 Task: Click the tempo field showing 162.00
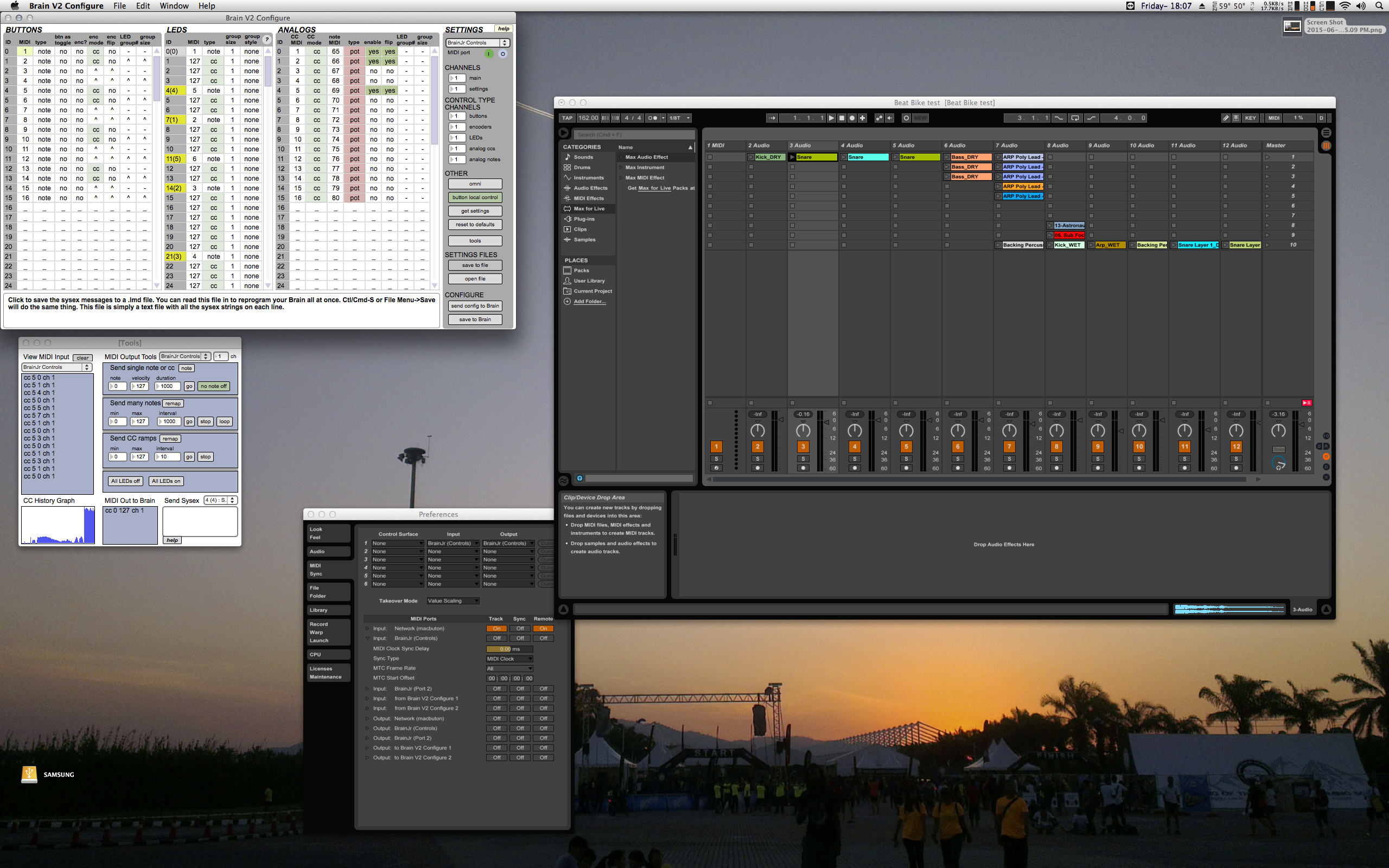tap(588, 118)
